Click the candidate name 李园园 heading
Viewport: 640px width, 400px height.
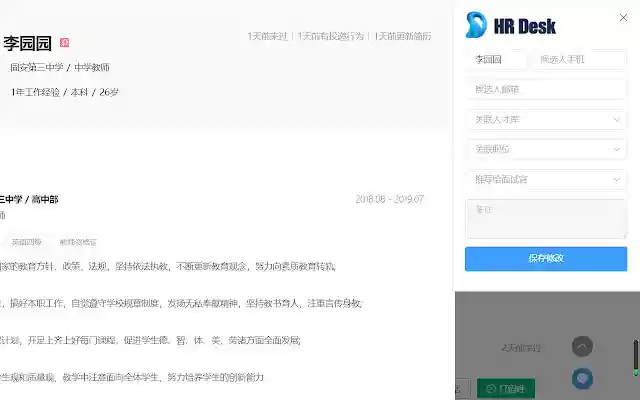click(27, 43)
